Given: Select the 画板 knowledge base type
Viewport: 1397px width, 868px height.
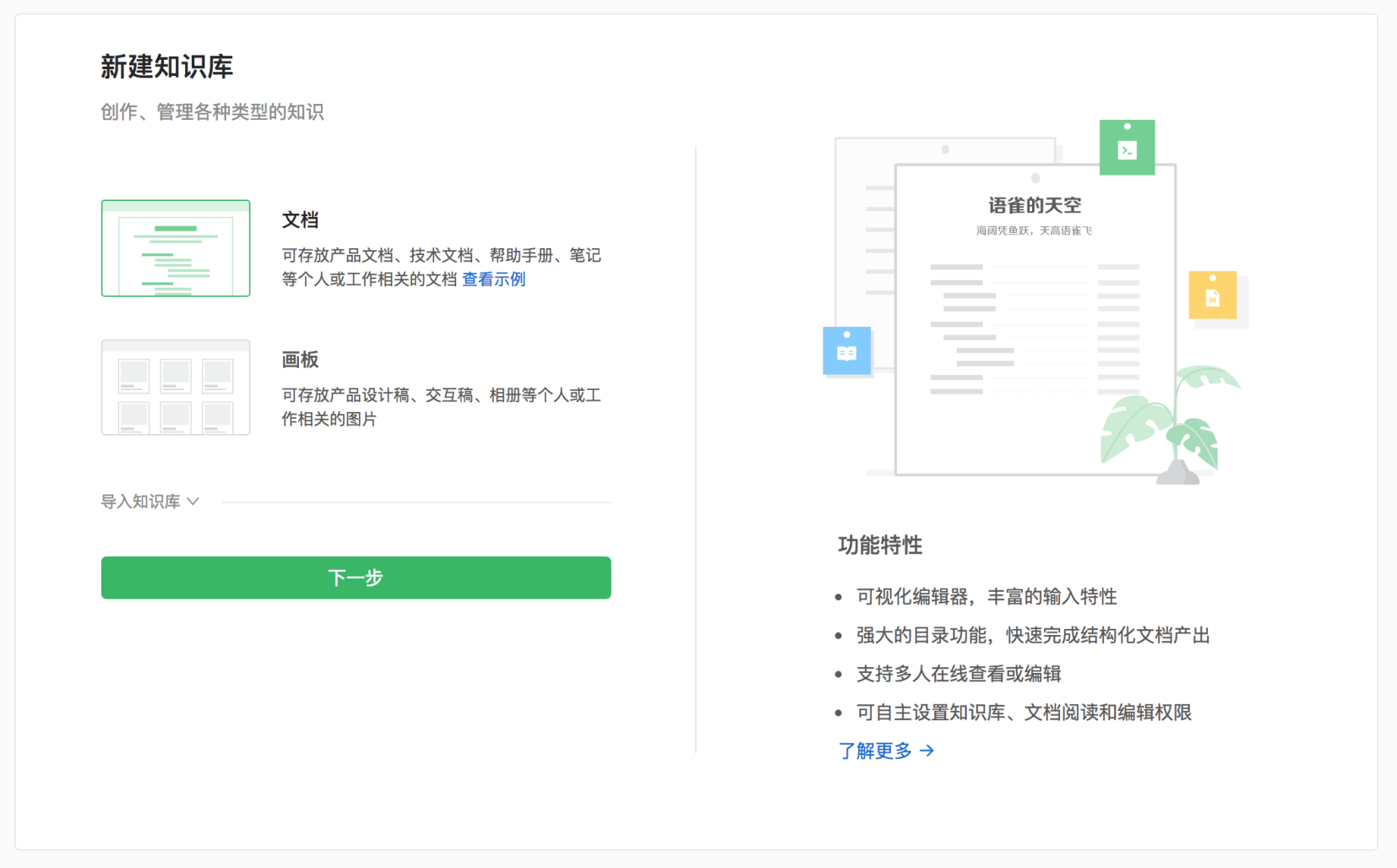Looking at the screenshot, I should (300, 360).
